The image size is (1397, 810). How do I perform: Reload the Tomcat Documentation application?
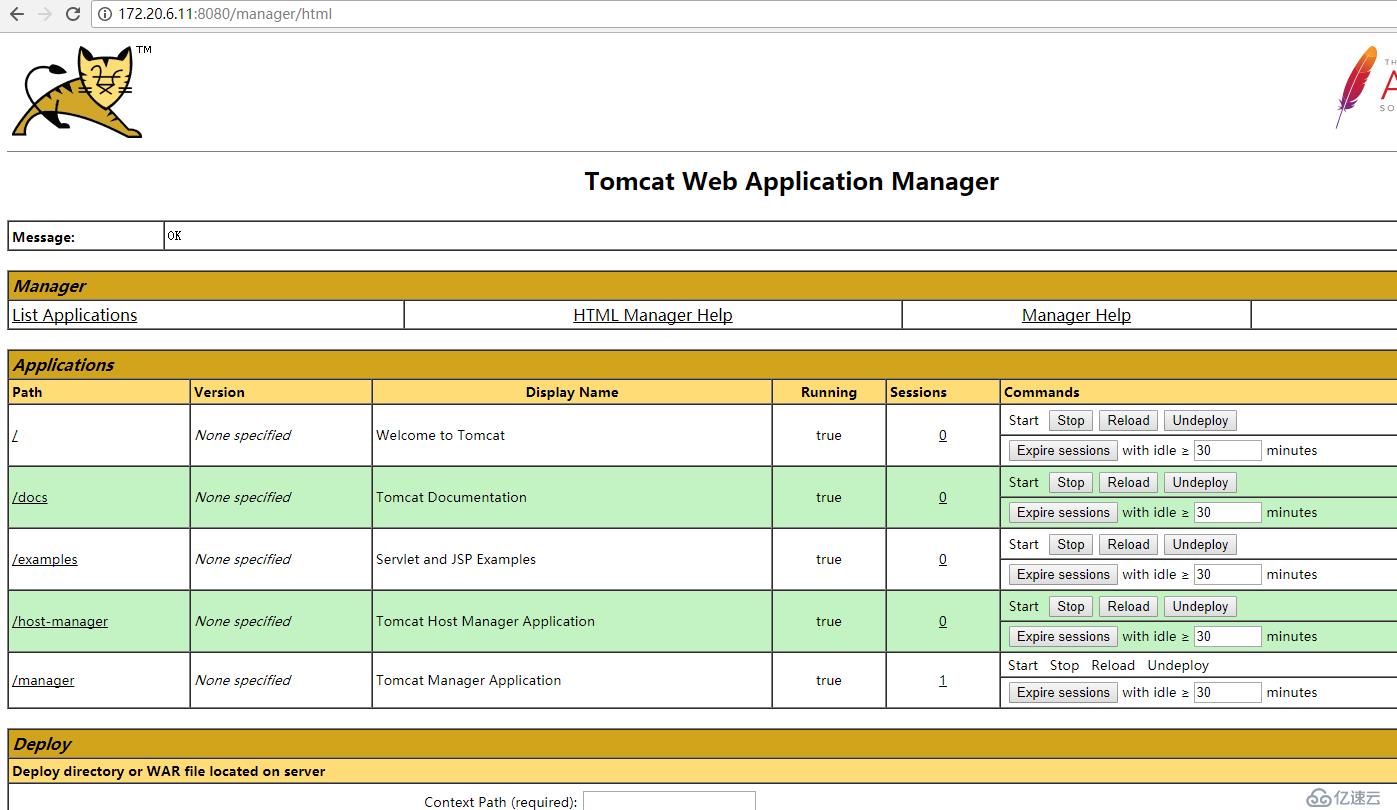[1129, 483]
